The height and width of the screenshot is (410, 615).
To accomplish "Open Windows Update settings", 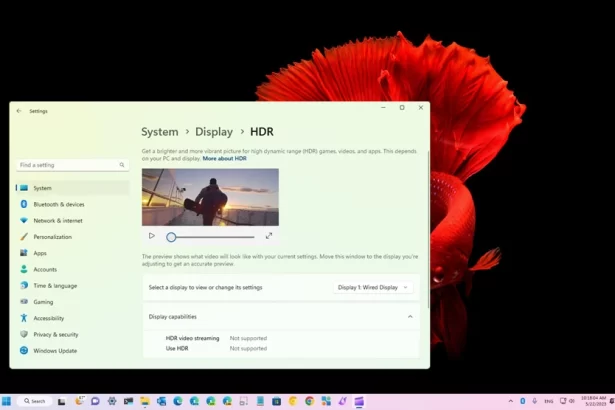I will pyautogui.click(x=54, y=350).
